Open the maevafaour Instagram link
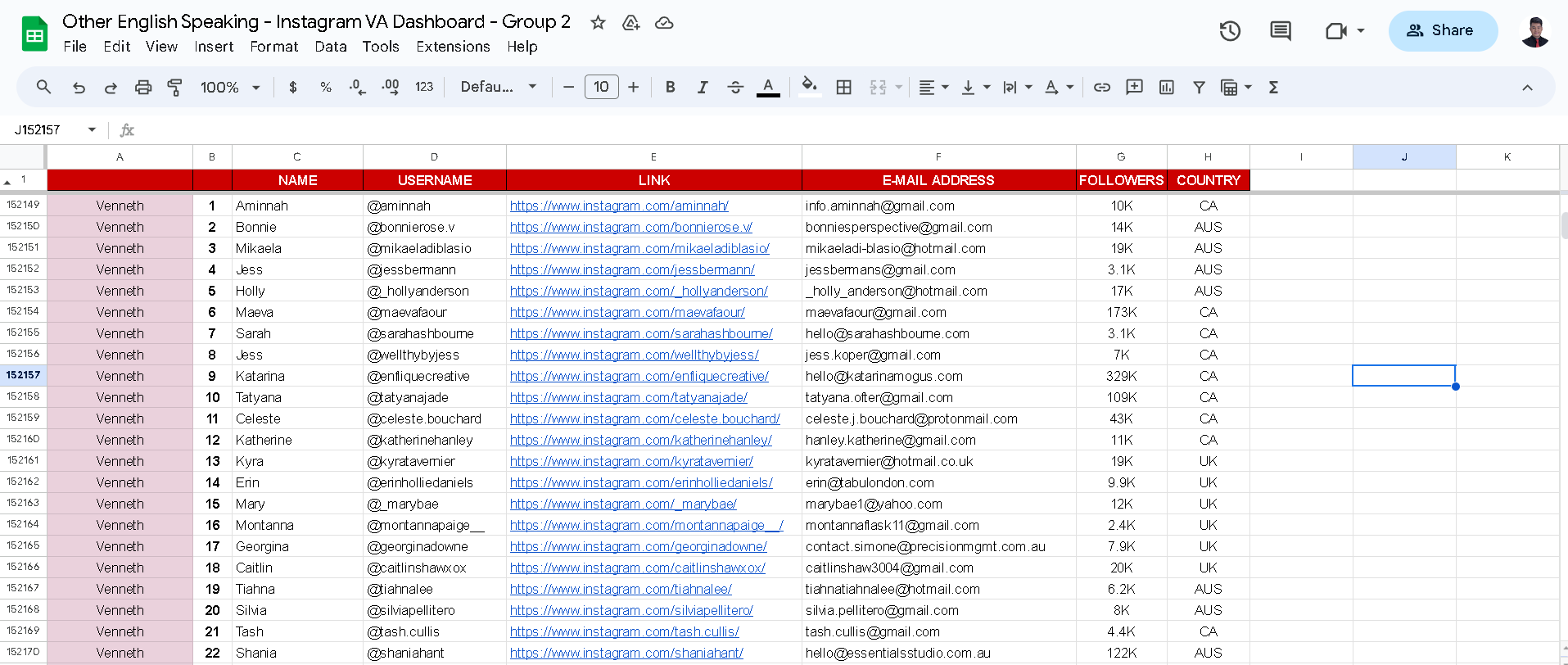Screen dimensions: 1568x665 click(x=627, y=312)
